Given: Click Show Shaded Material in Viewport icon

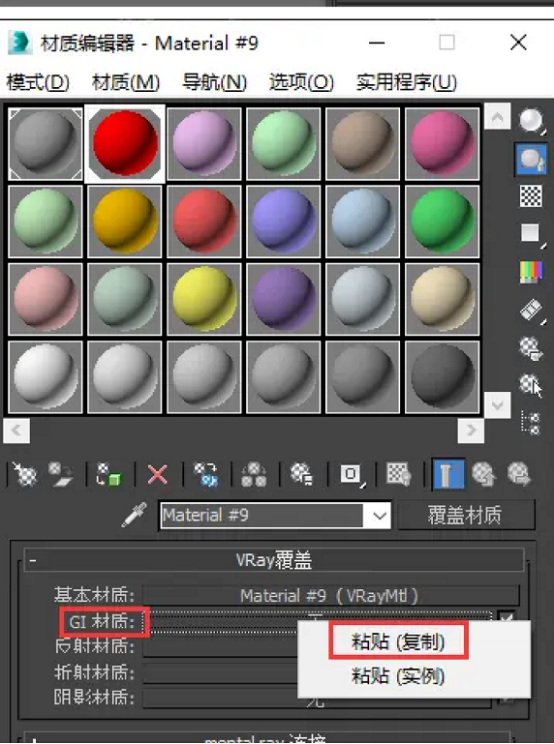Looking at the screenshot, I should (398, 474).
